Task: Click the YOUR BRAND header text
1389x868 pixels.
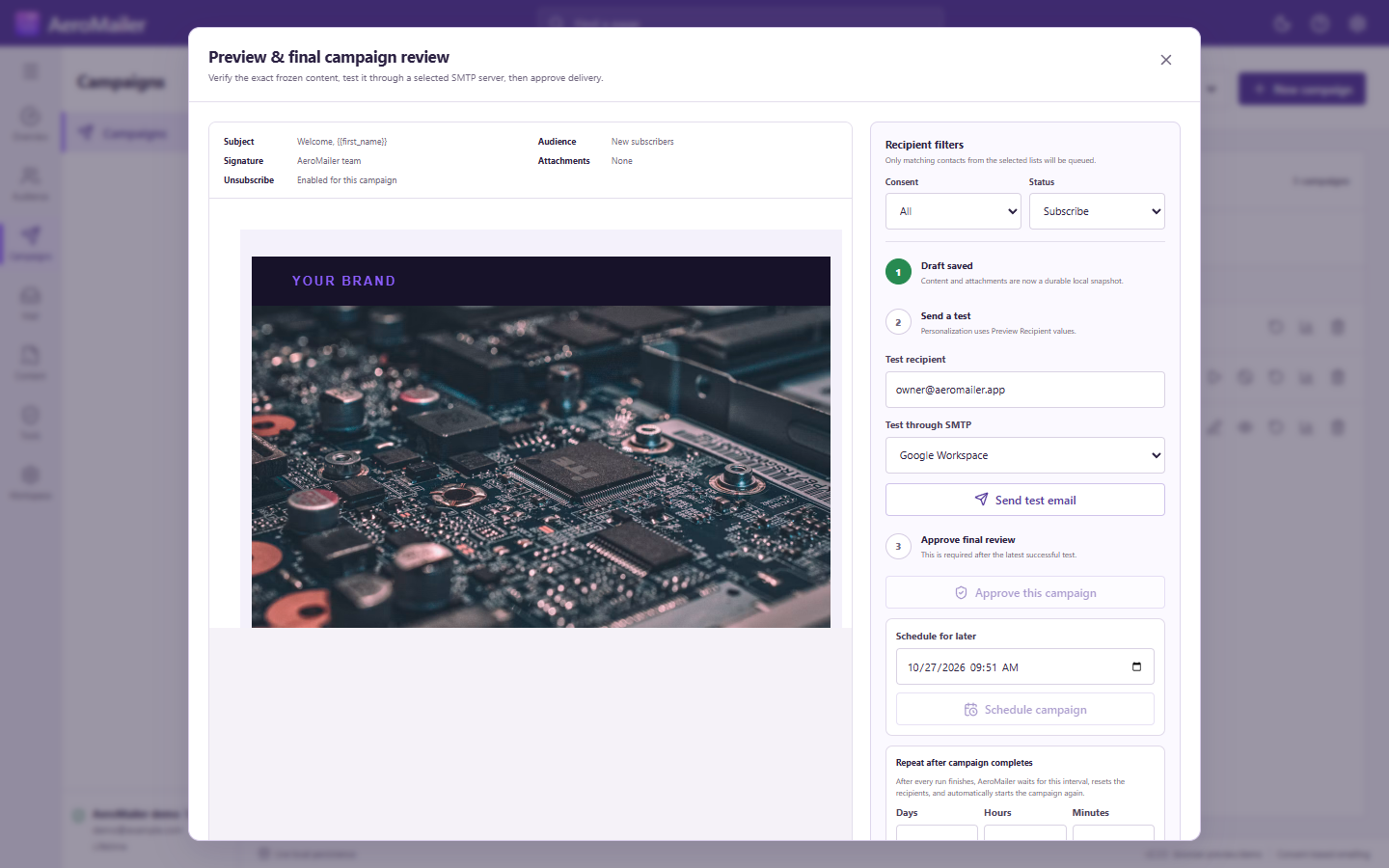Action: 343,281
